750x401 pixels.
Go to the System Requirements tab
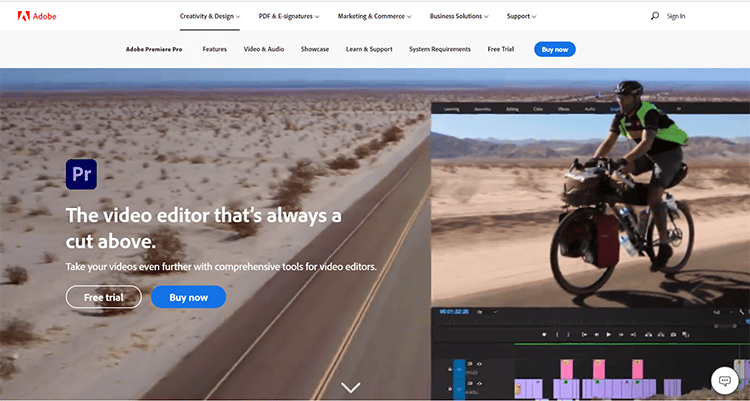point(440,49)
